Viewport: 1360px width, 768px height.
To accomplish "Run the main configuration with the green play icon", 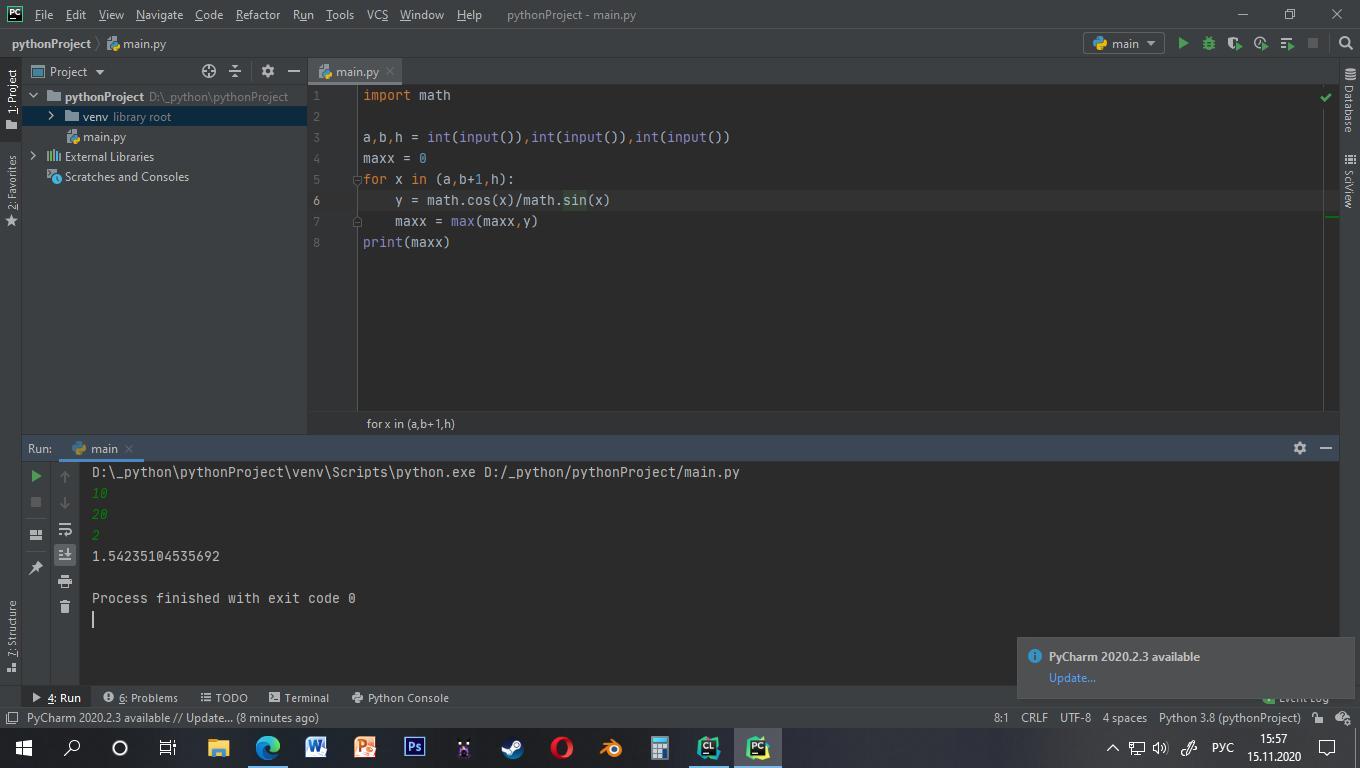I will click(x=1183, y=43).
